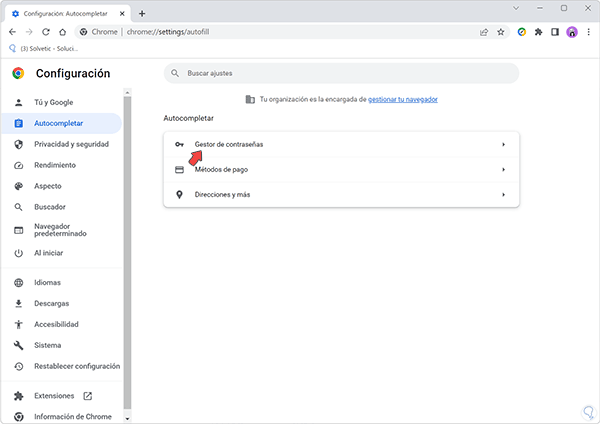The image size is (600, 424).
Task: Open the side panel icon
Action: [555, 32]
